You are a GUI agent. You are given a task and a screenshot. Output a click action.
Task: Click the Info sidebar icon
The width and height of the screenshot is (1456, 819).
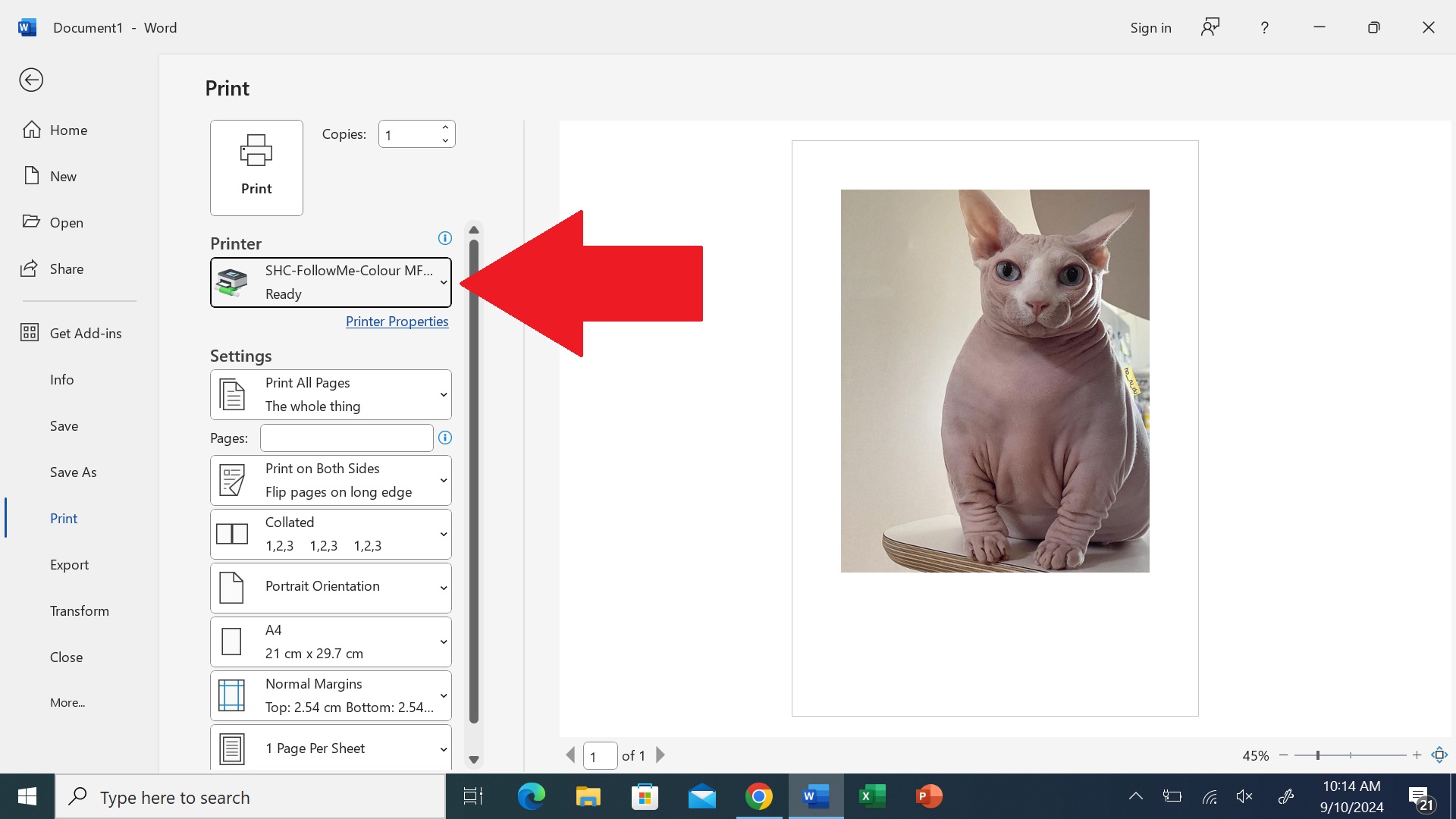pos(61,378)
